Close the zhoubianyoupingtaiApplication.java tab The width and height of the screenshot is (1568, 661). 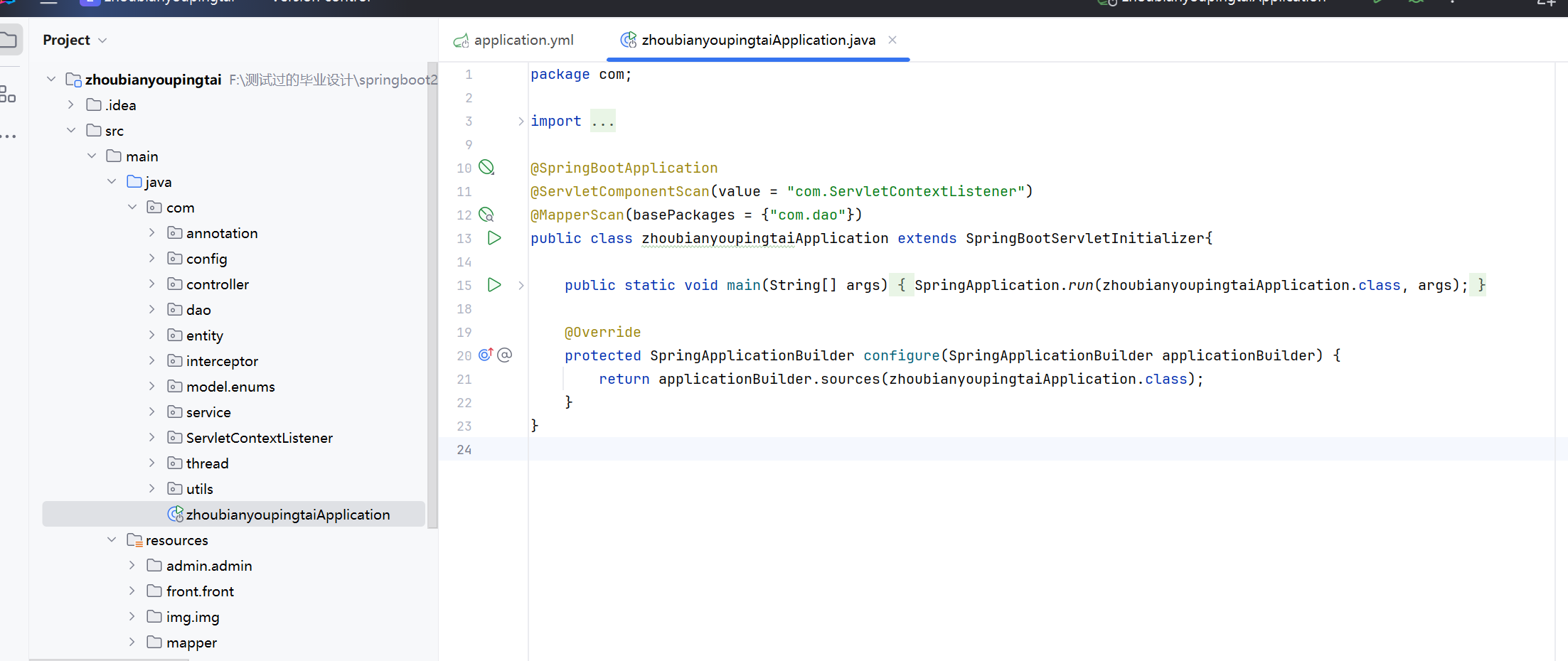[892, 40]
